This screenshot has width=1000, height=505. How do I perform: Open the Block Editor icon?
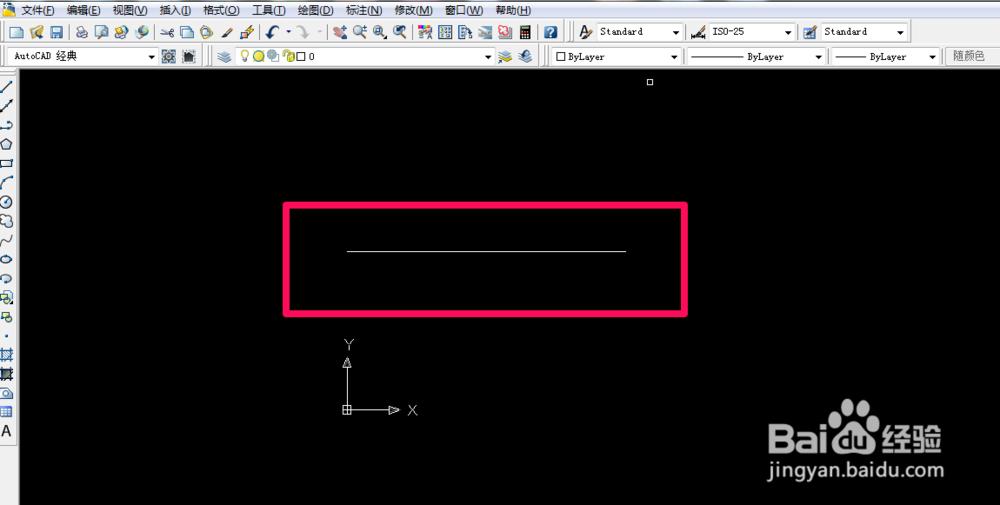tap(248, 32)
